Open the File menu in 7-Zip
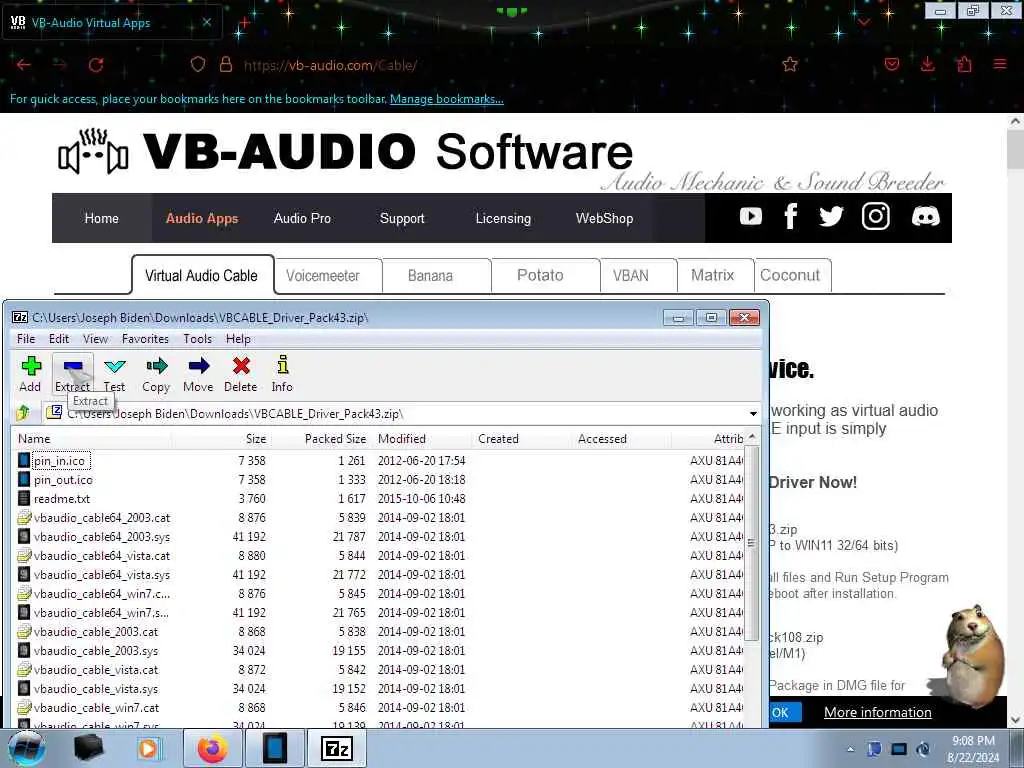Screen dimensions: 1024x768 26,339
